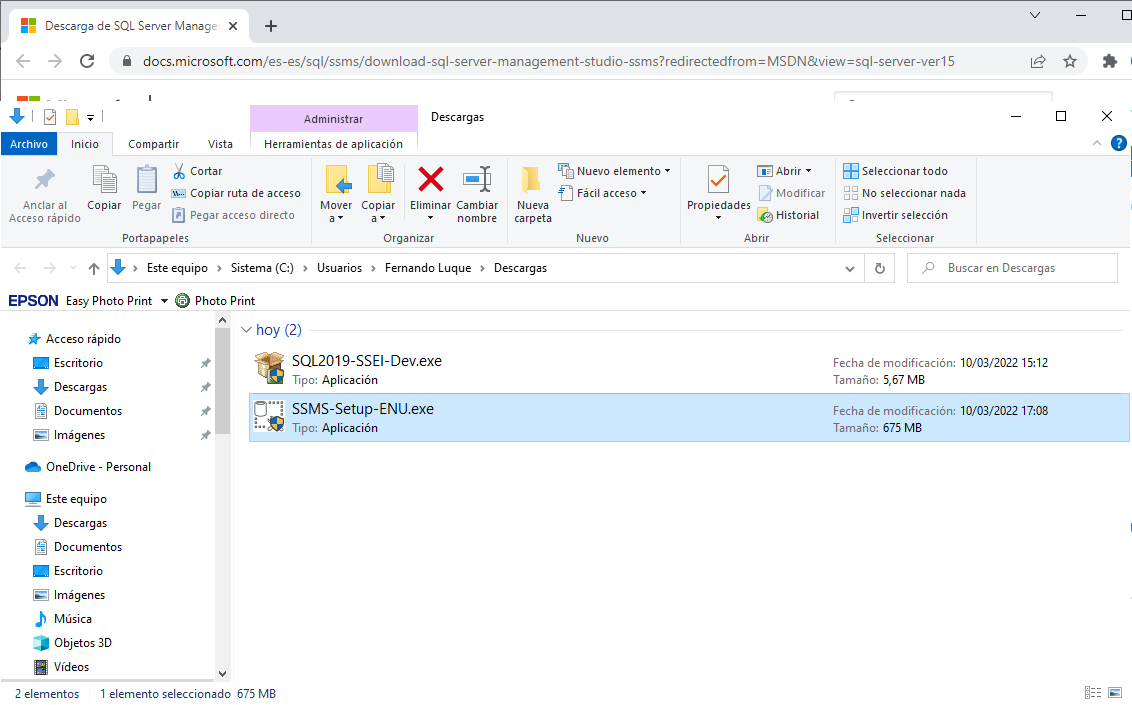The image size is (1132, 705).
Task: Select the SSMS-Setup-ENU.exe file
Action: 689,417
